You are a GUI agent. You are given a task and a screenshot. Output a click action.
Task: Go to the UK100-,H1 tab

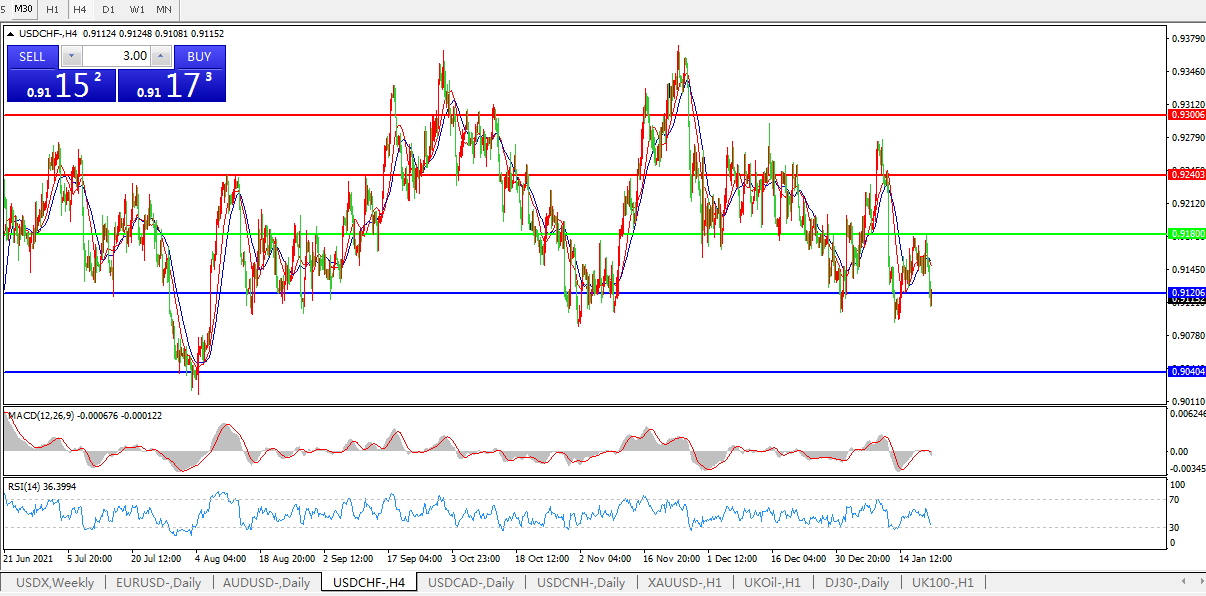pos(943,582)
